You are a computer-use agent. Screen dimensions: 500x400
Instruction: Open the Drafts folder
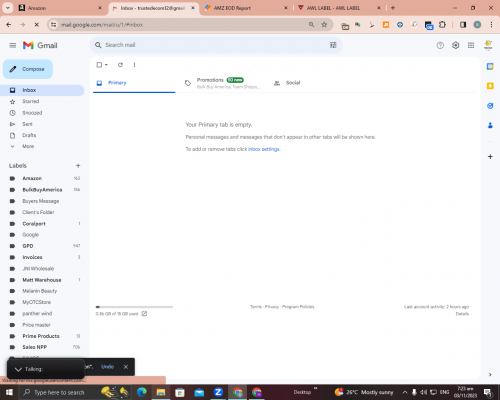(x=42, y=135)
